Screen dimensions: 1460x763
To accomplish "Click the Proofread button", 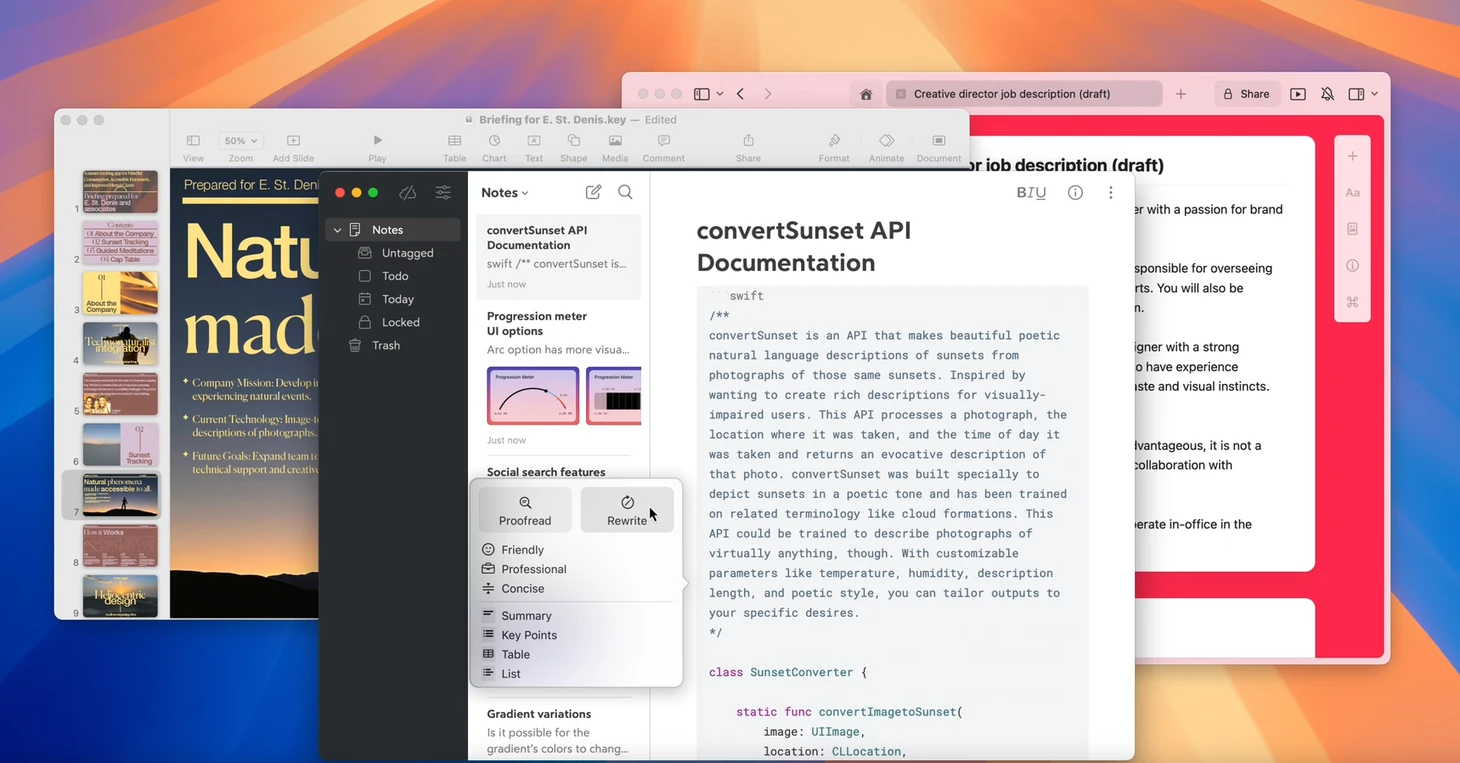I will (x=525, y=510).
